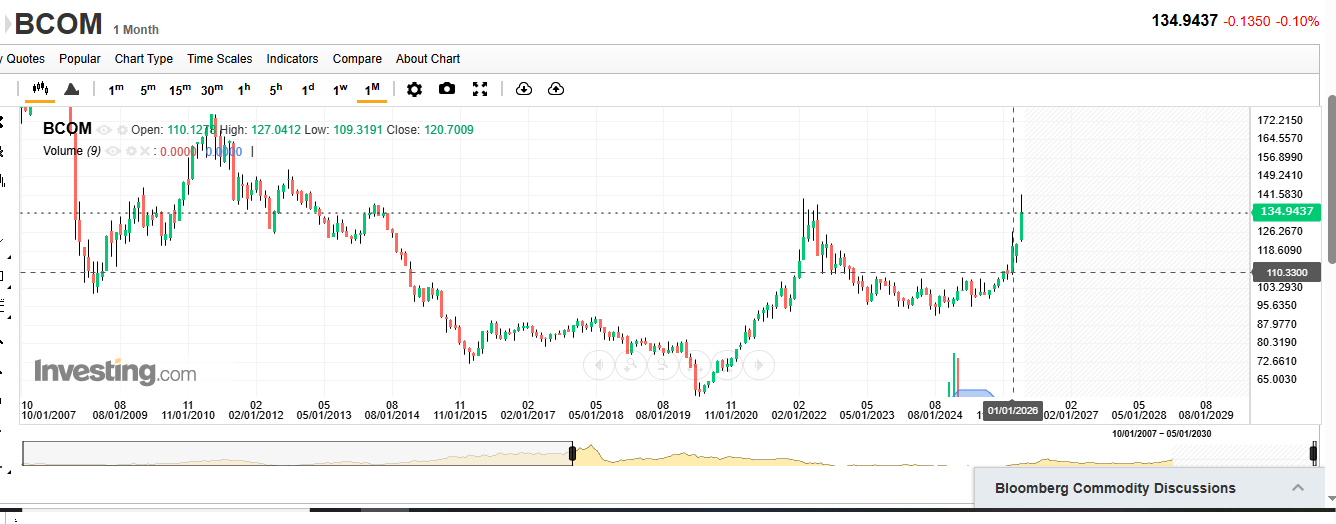Open the Chart Type menu

coord(143,59)
